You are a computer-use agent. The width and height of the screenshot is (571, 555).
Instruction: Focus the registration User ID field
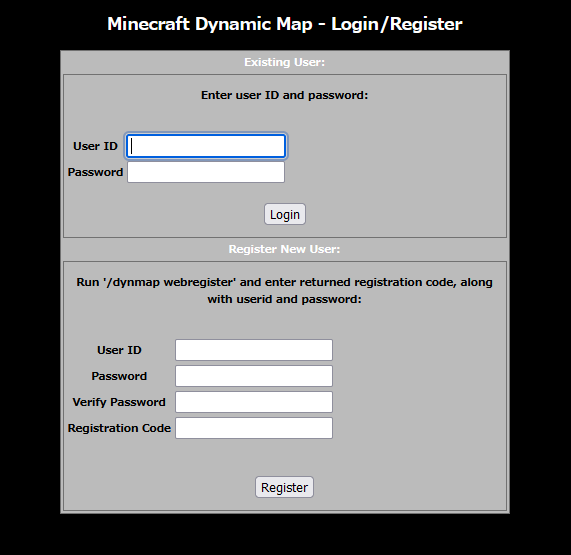(x=254, y=350)
